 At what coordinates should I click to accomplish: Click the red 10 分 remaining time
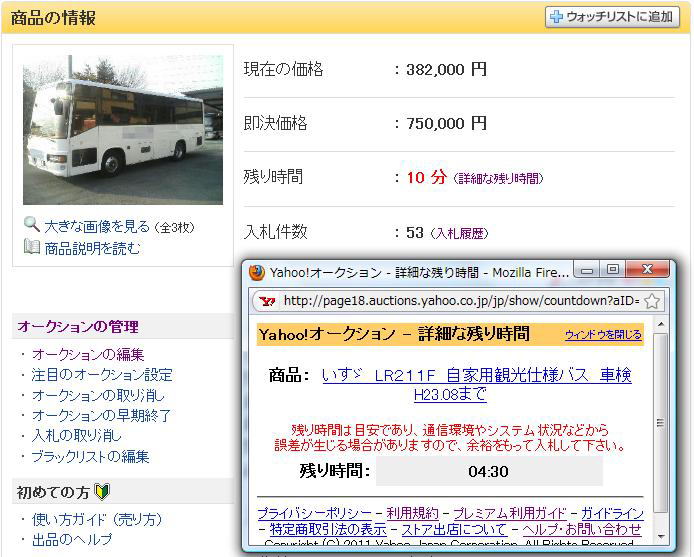click(x=427, y=178)
